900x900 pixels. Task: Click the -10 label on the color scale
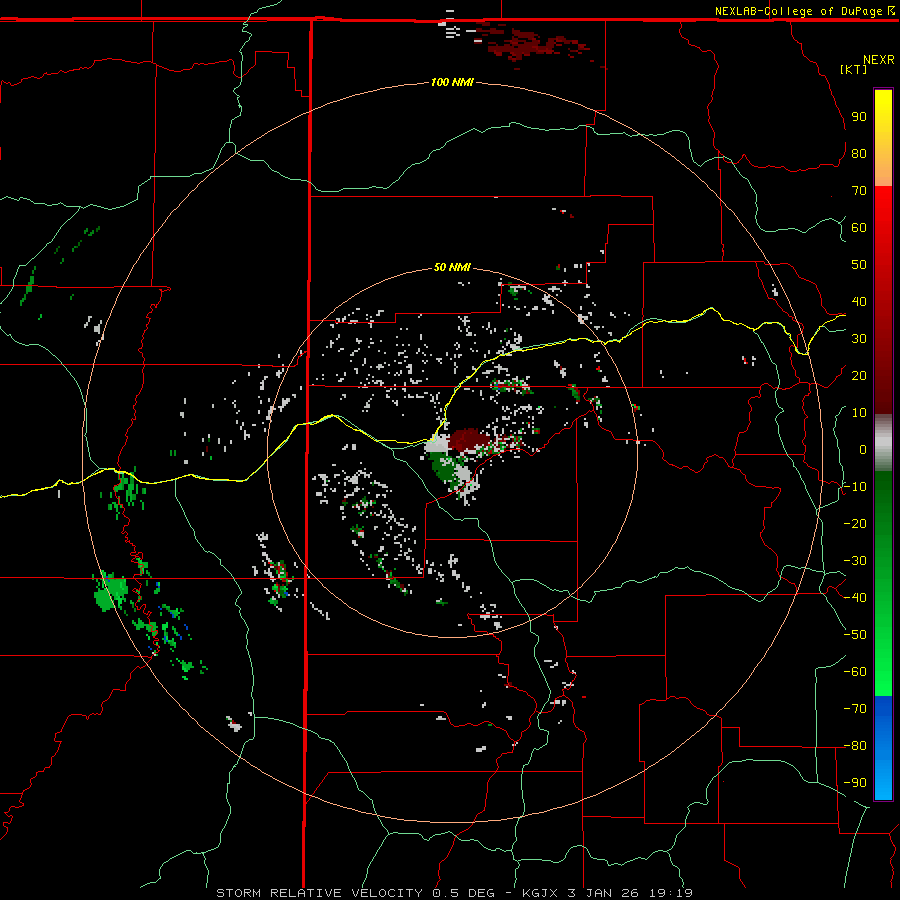(855, 487)
